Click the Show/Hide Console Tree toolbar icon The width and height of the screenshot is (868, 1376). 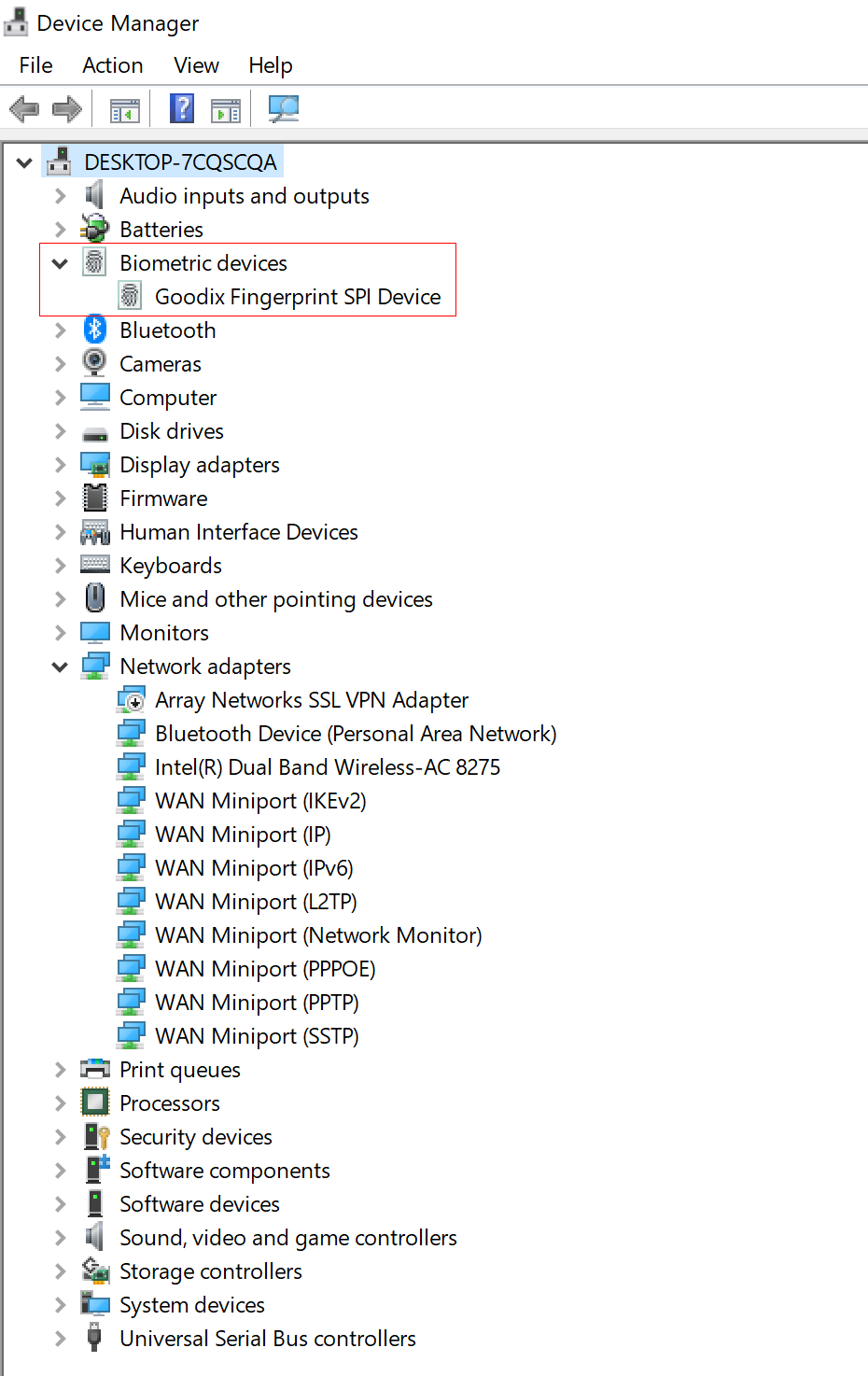pyautogui.click(x=124, y=110)
